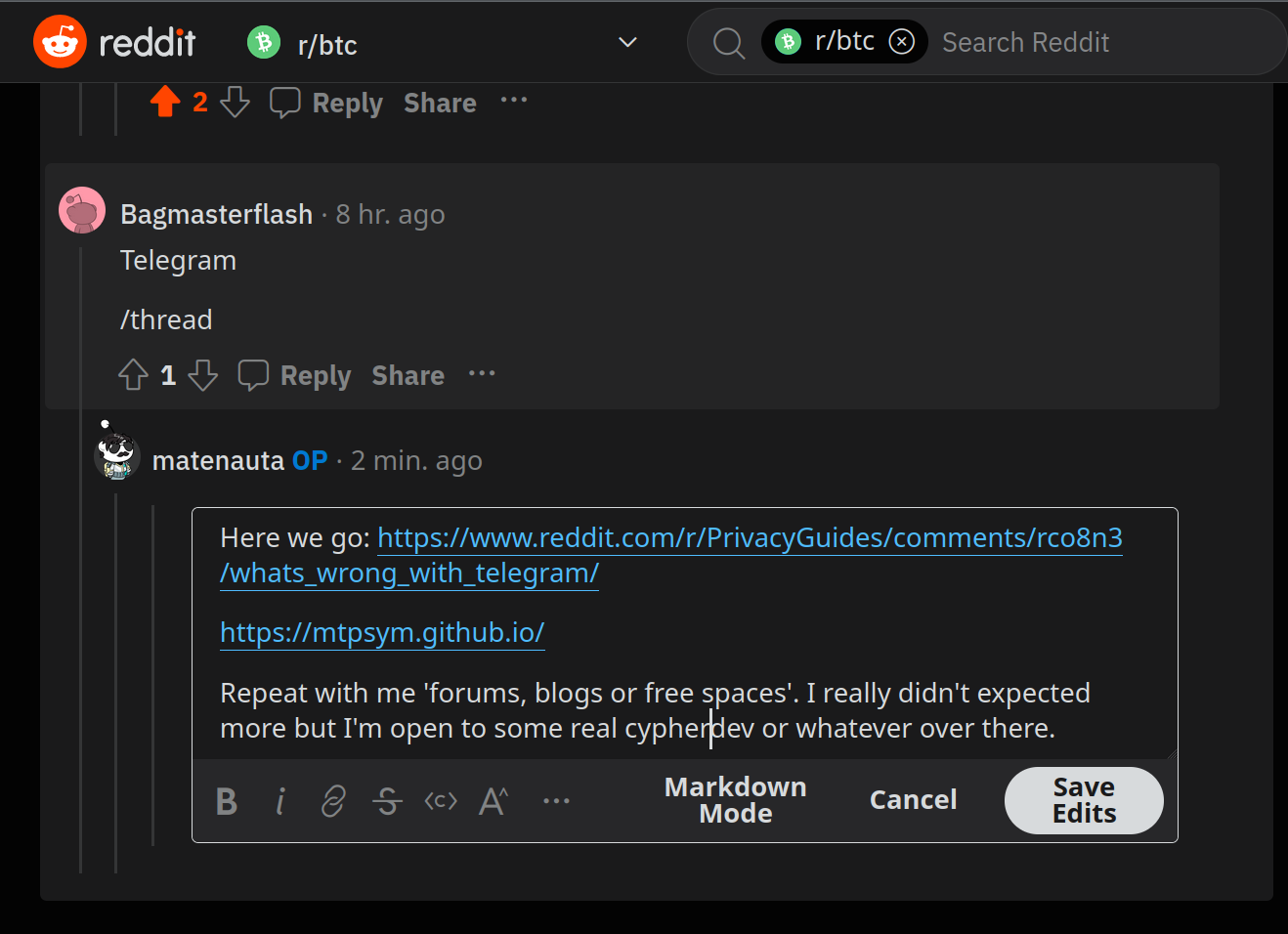Image resolution: width=1288 pixels, height=934 pixels.
Task: Toggle inline code formatting
Action: 441,801
